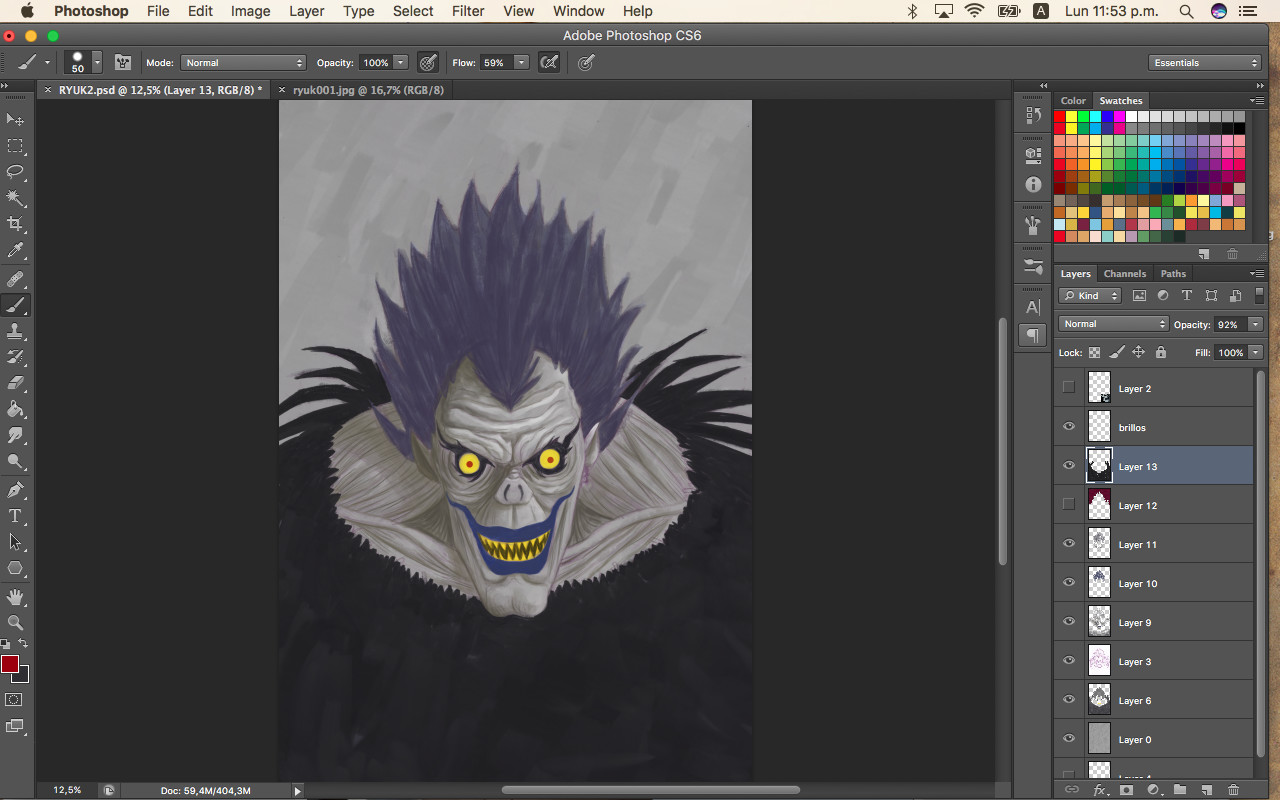Select the Magic Wand tool
The height and width of the screenshot is (800, 1280).
pyautogui.click(x=15, y=198)
